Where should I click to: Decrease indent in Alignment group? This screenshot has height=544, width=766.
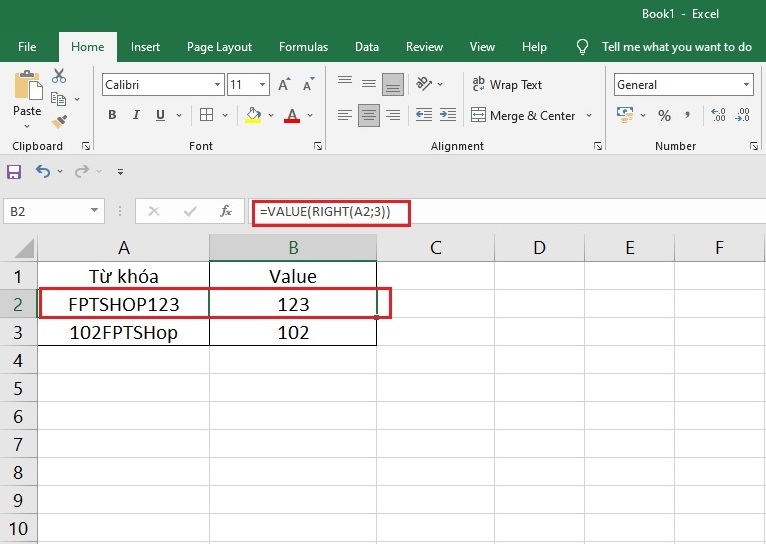click(424, 115)
